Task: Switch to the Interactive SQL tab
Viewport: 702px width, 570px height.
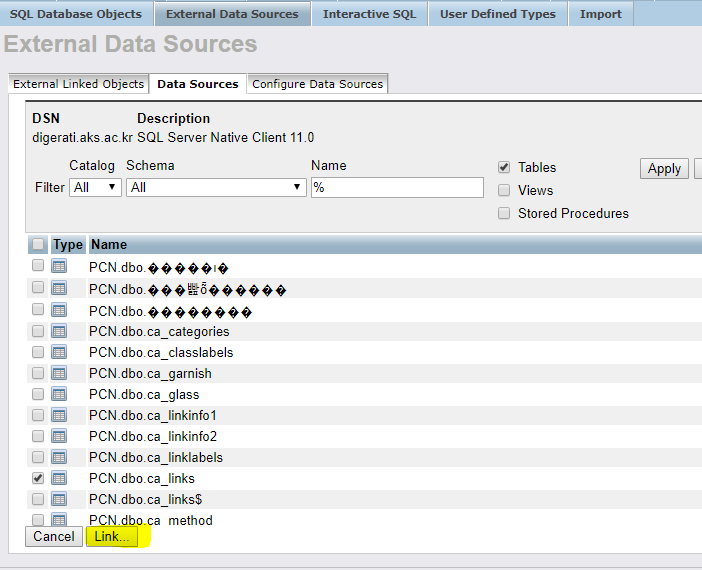Action: point(369,14)
